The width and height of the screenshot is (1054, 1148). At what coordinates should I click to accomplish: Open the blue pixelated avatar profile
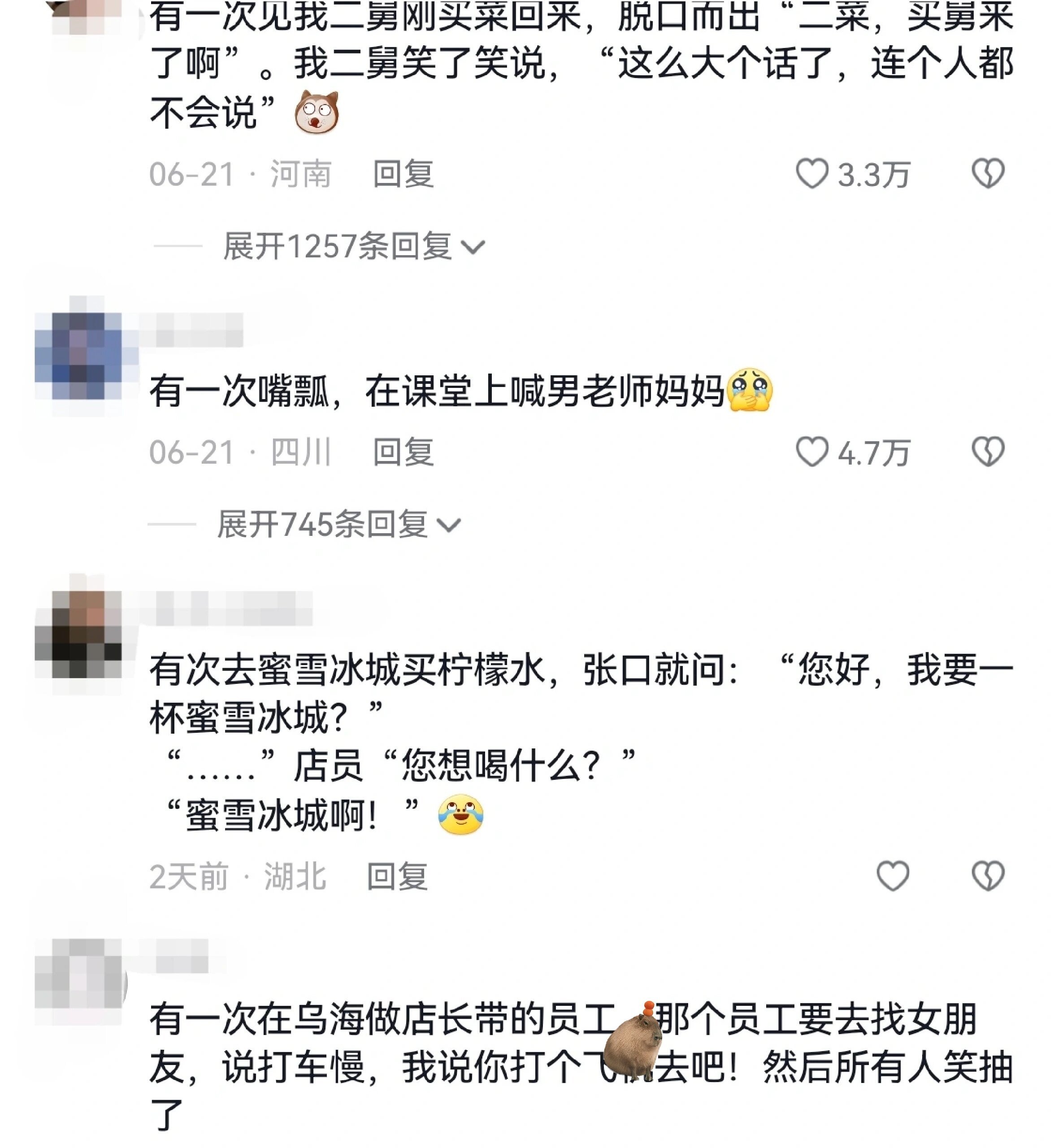tap(78, 356)
